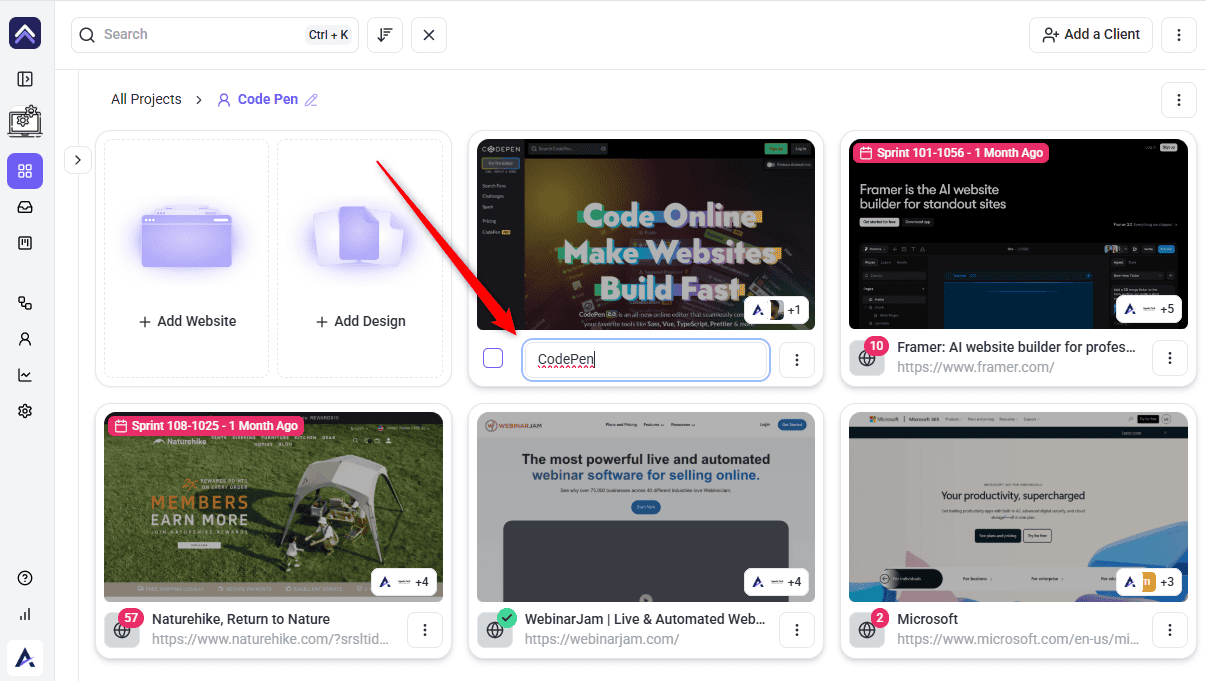Open the kanban board sidebar icon

25,243
